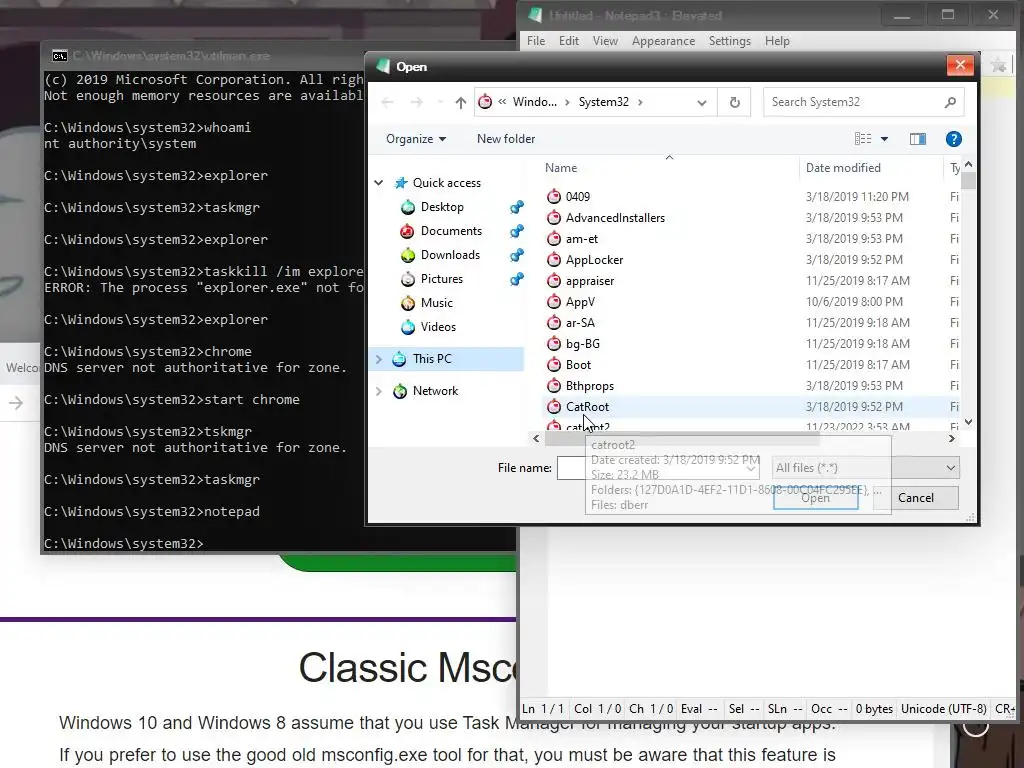The image size is (1024, 768).
Task: Click the Documents icon in Quick access
Action: tap(408, 231)
